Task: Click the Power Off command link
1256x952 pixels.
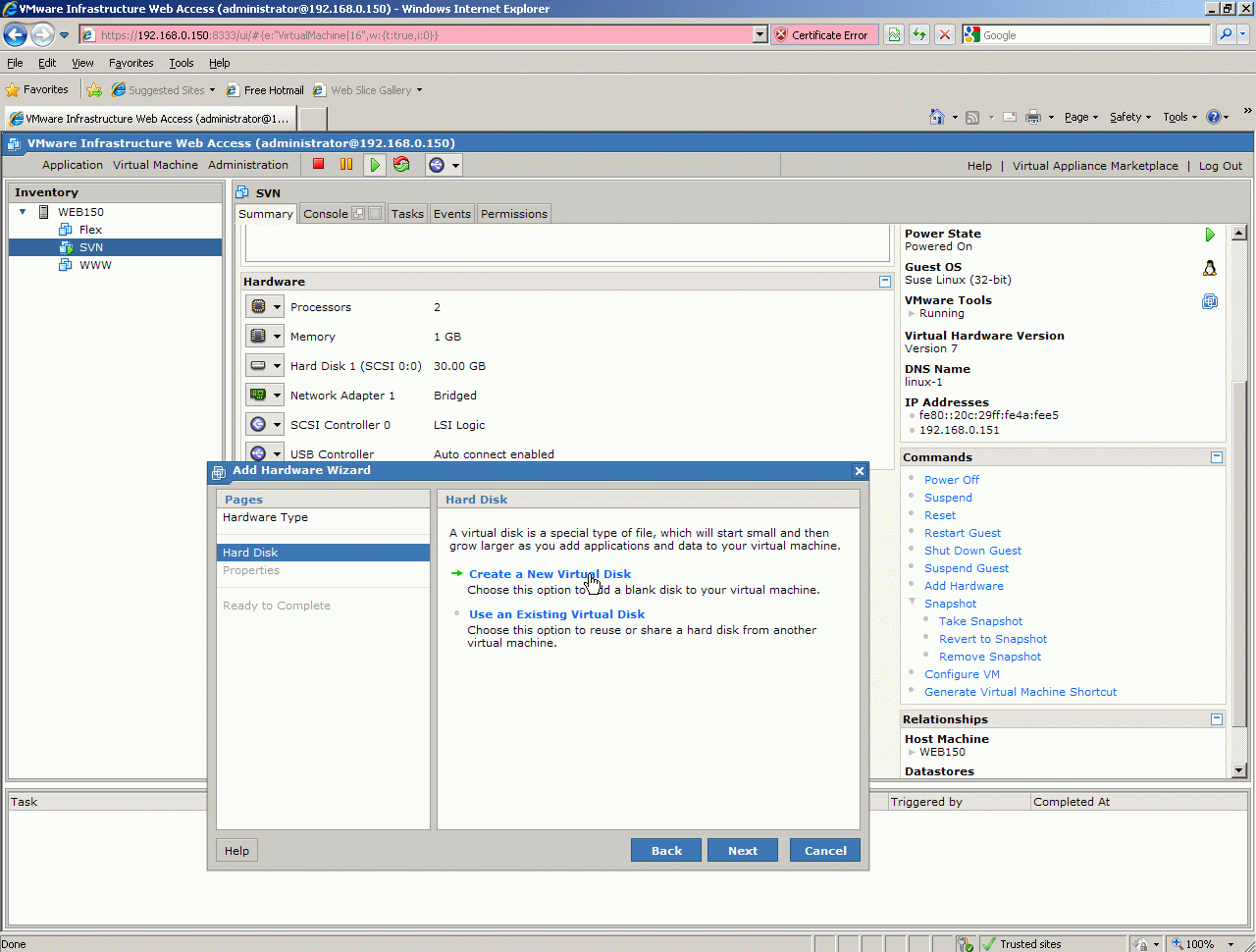Action: click(x=952, y=480)
